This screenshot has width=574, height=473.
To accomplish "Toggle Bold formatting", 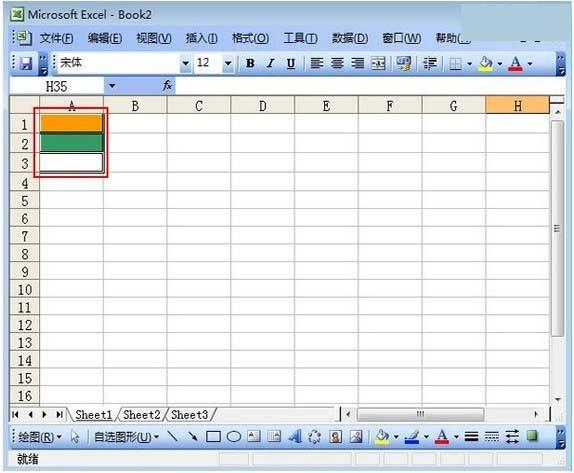I will (x=250, y=63).
